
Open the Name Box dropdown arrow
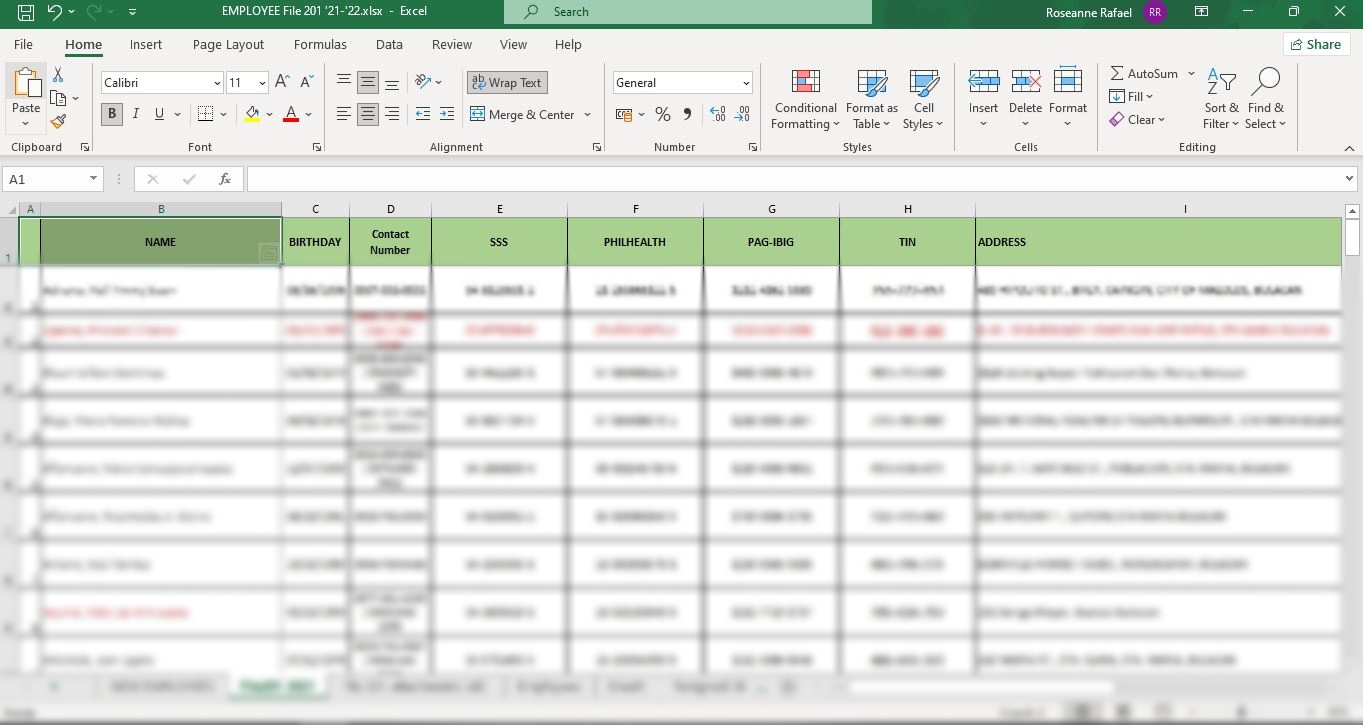(94, 179)
